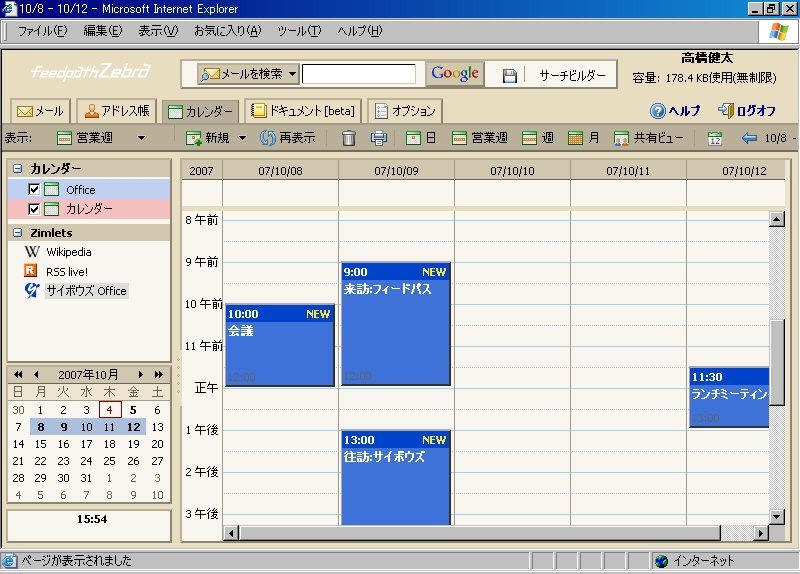Select date 19 in mini calendar
The width and height of the screenshot is (800, 574).
(x=133, y=444)
